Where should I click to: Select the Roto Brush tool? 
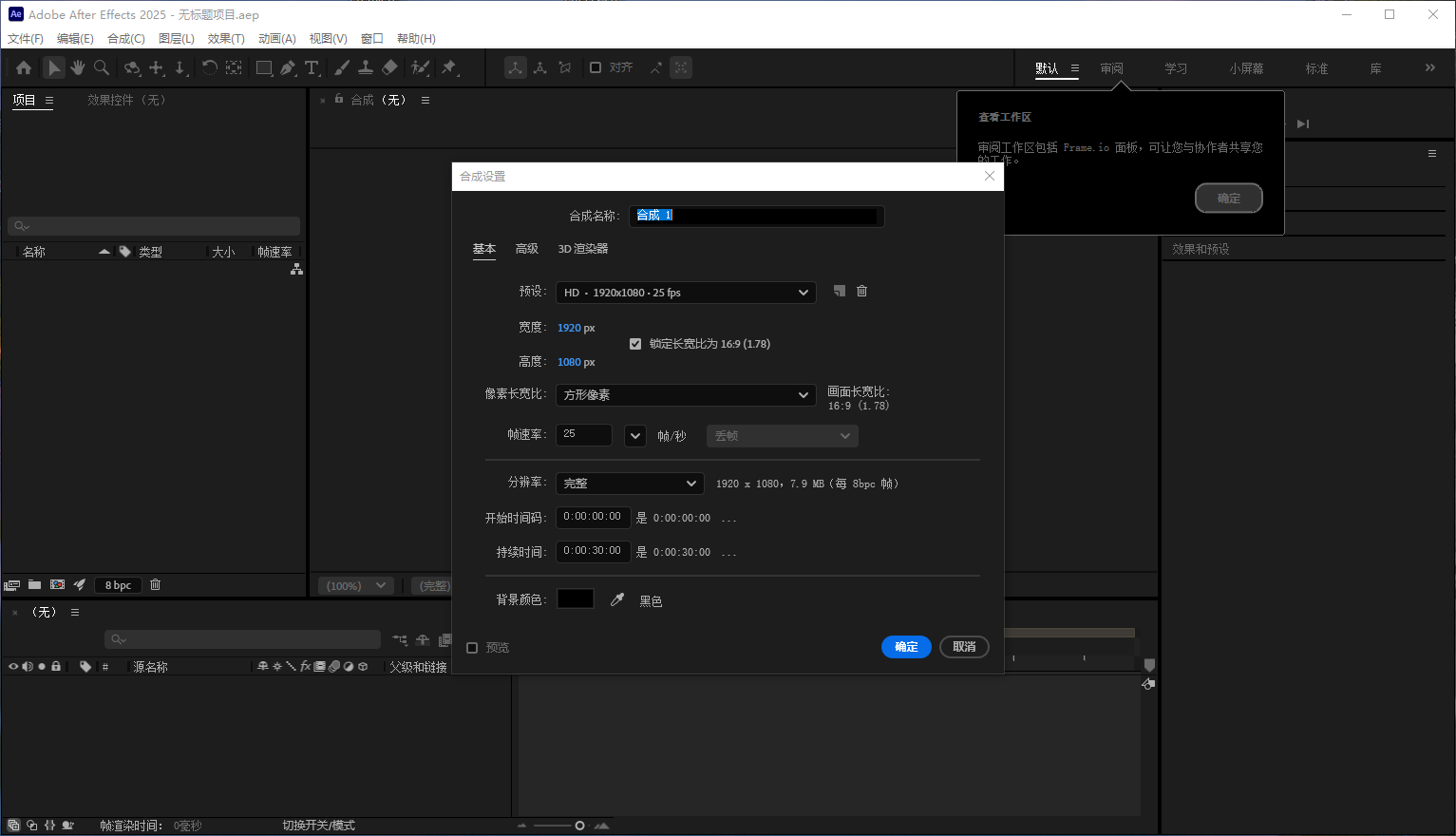pos(420,67)
